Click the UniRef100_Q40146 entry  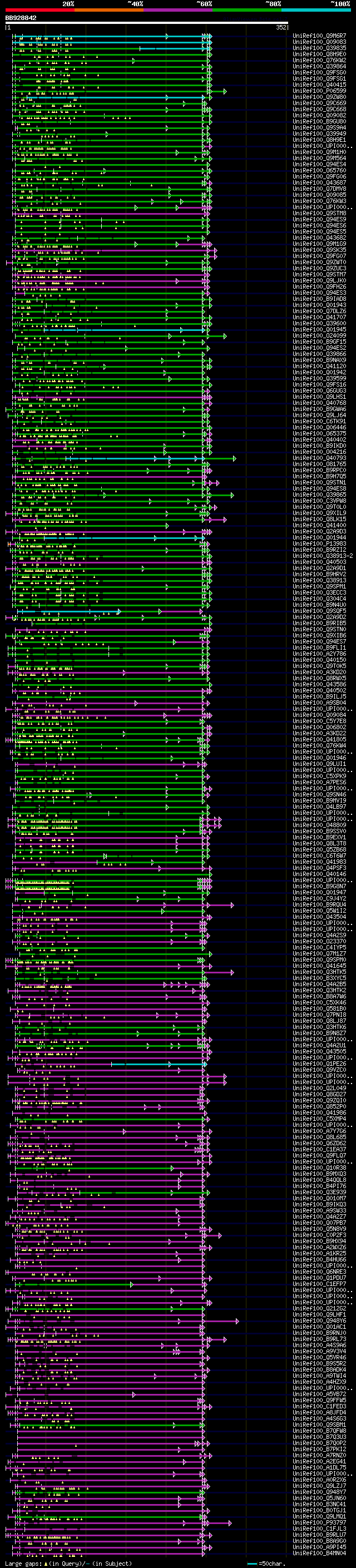(319, 874)
